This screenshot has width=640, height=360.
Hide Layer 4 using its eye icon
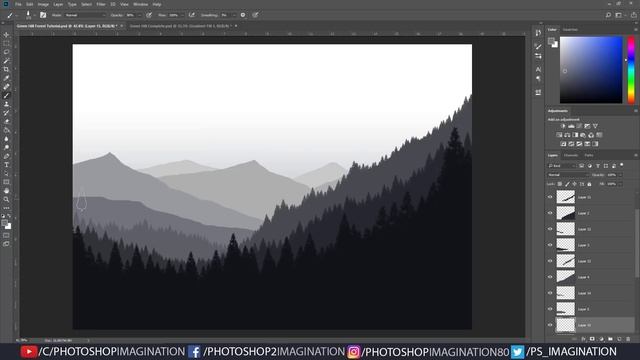click(x=550, y=277)
